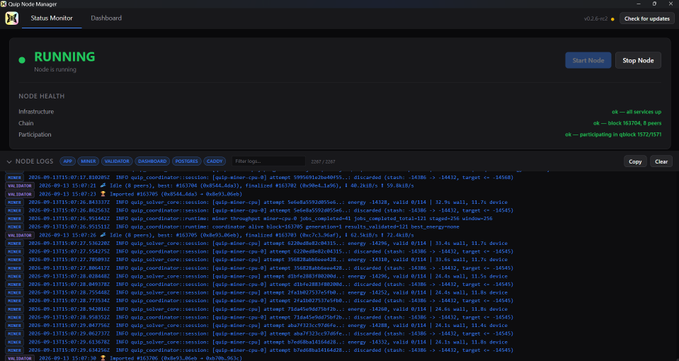This screenshot has width=679, height=361.
Task: Toggle the MINER log filter chip
Action: [x=88, y=161]
